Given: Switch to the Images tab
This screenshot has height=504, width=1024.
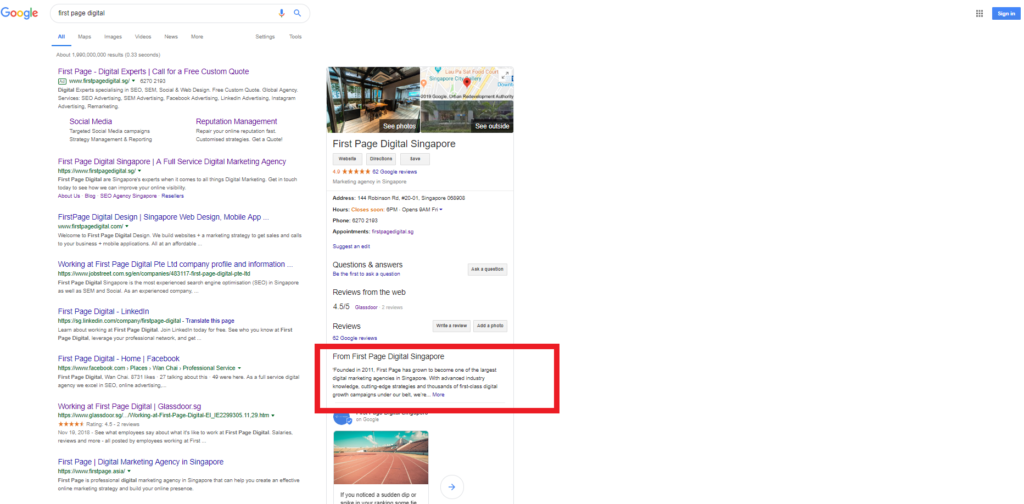Looking at the screenshot, I should pyautogui.click(x=113, y=37).
